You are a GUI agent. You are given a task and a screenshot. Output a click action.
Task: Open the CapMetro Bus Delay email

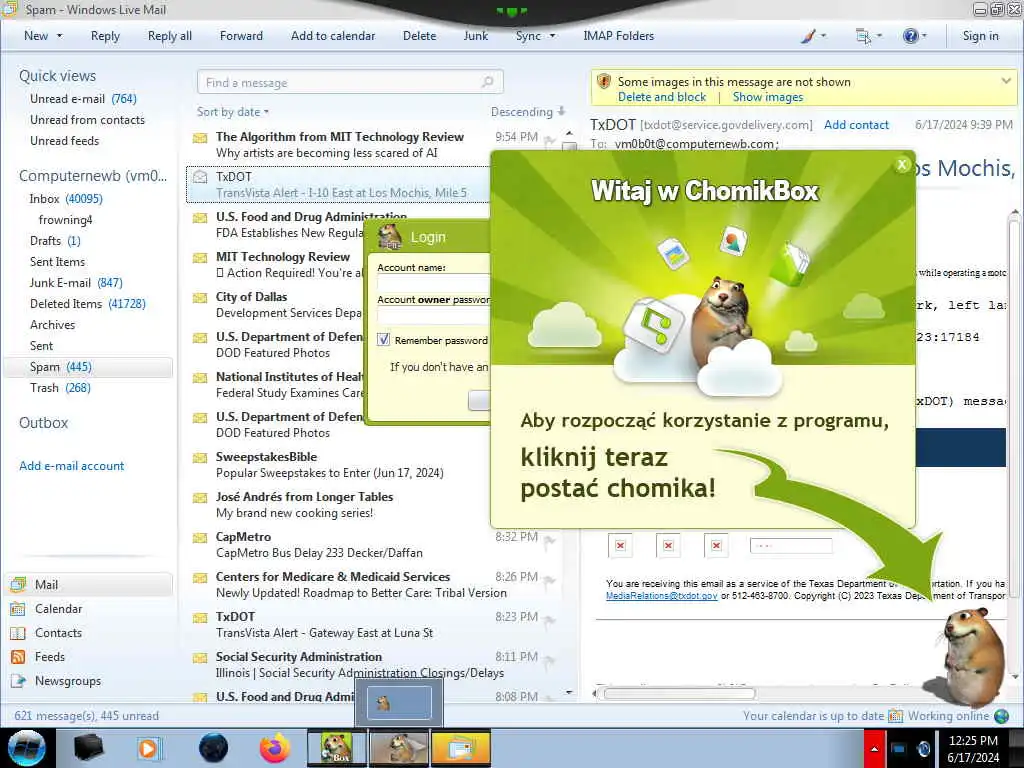[372, 544]
